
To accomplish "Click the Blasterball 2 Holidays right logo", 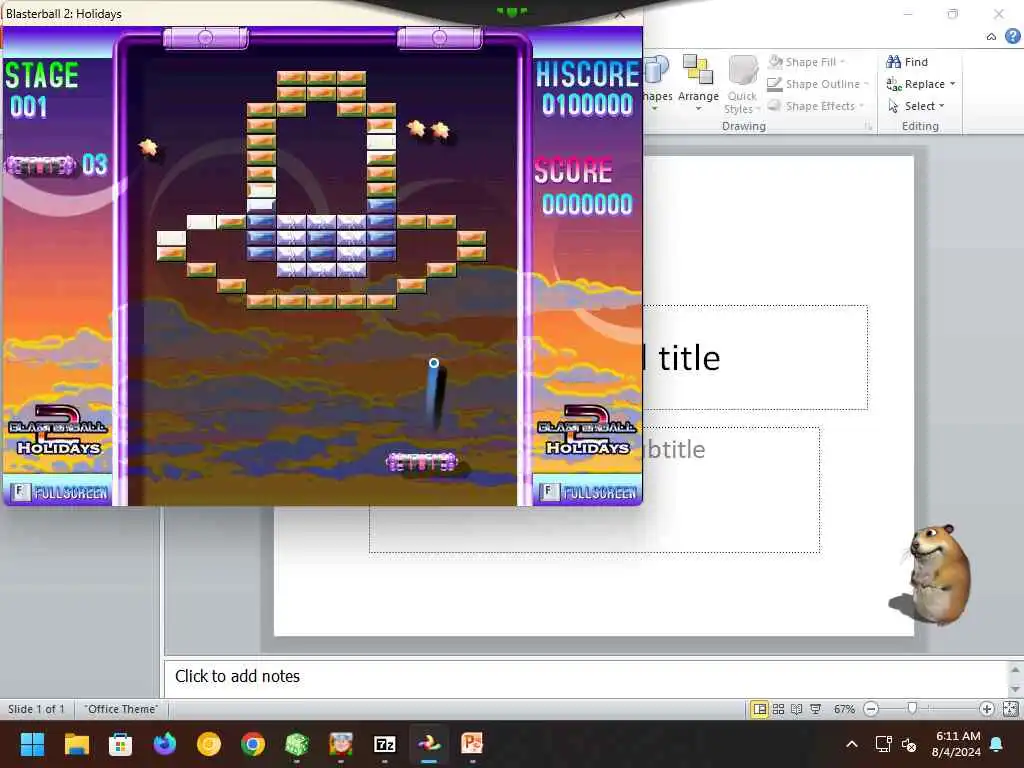I will coord(586,431).
